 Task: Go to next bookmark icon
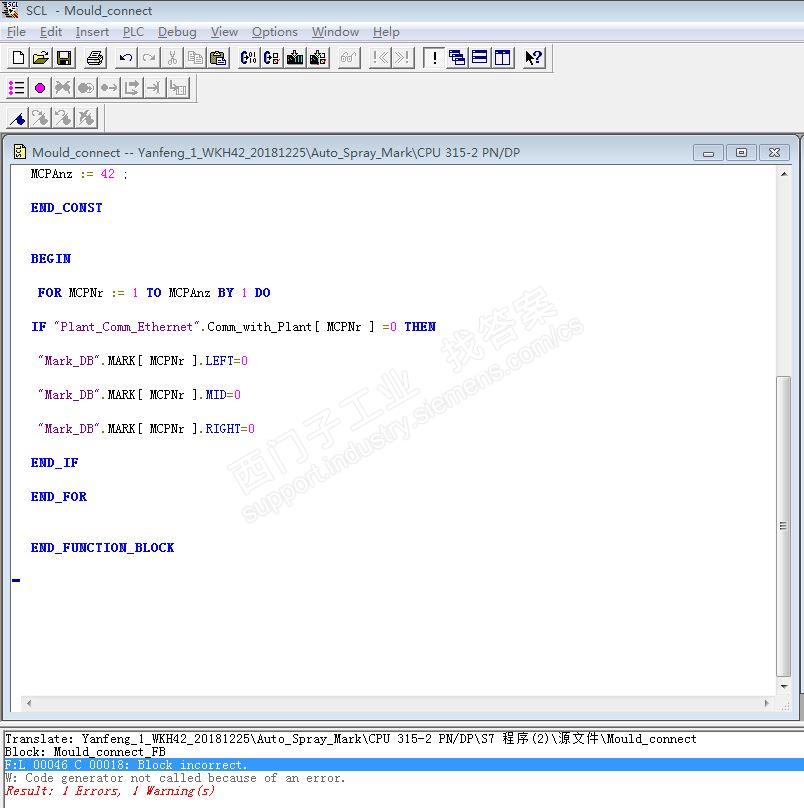(40, 119)
